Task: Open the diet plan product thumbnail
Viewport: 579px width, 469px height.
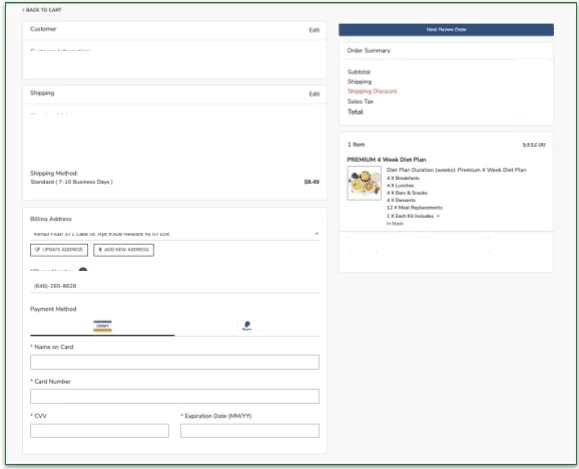Action: coord(364,183)
